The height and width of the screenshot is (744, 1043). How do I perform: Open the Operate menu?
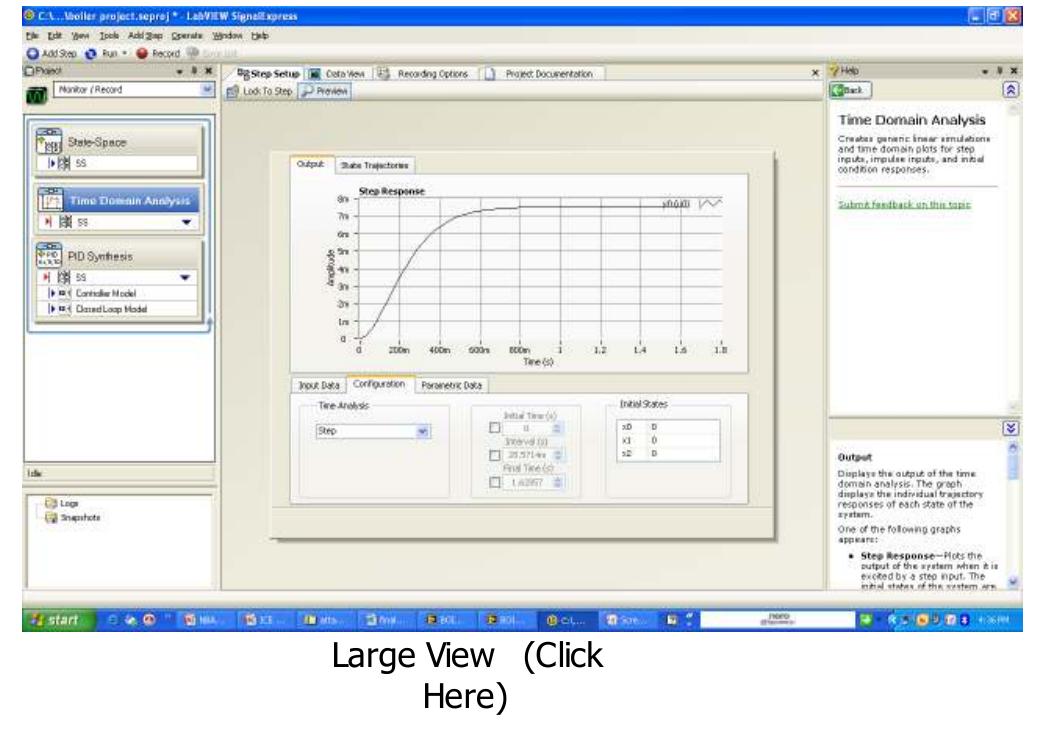pyautogui.click(x=187, y=36)
